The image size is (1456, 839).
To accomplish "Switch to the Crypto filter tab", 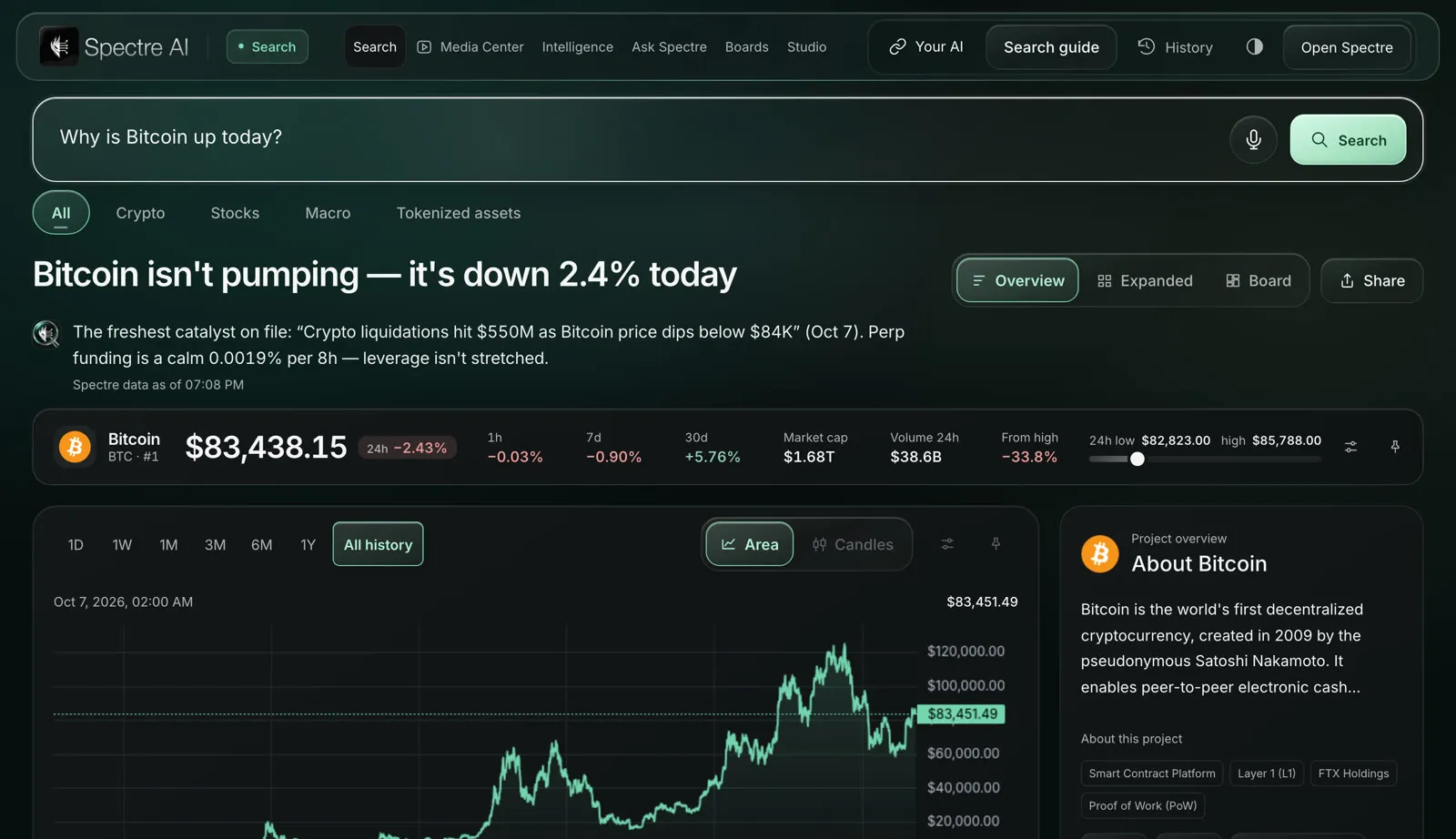I will point(140,213).
